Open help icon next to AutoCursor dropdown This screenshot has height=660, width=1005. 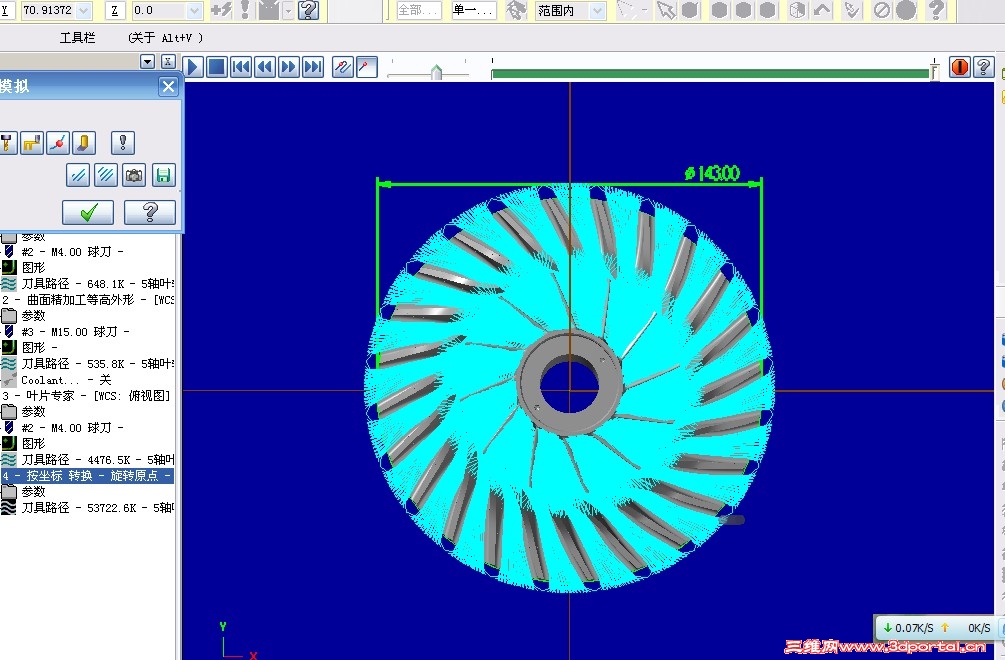(x=308, y=10)
